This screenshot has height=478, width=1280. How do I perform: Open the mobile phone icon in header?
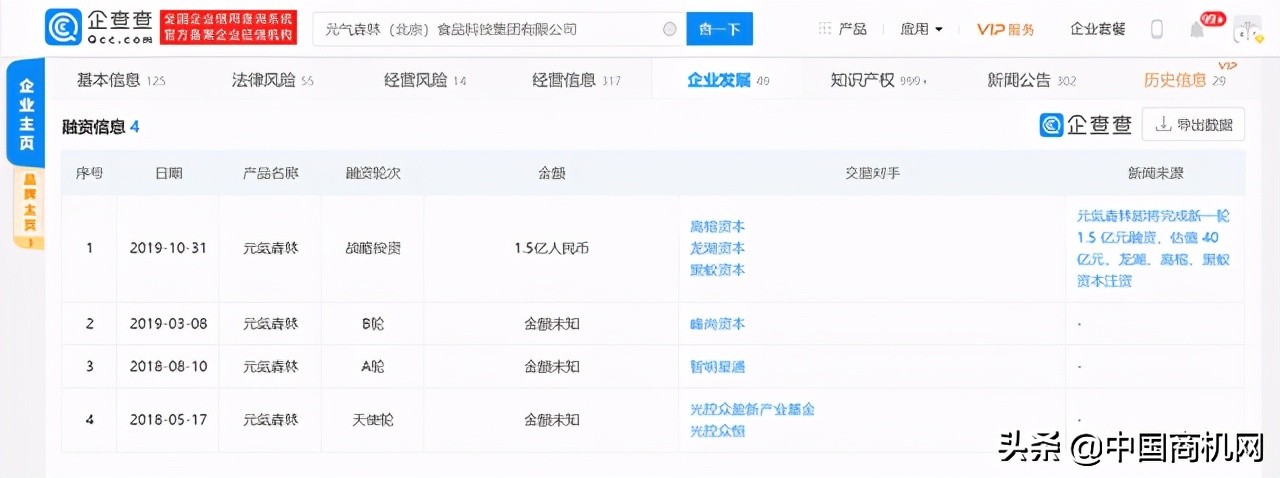1157,29
